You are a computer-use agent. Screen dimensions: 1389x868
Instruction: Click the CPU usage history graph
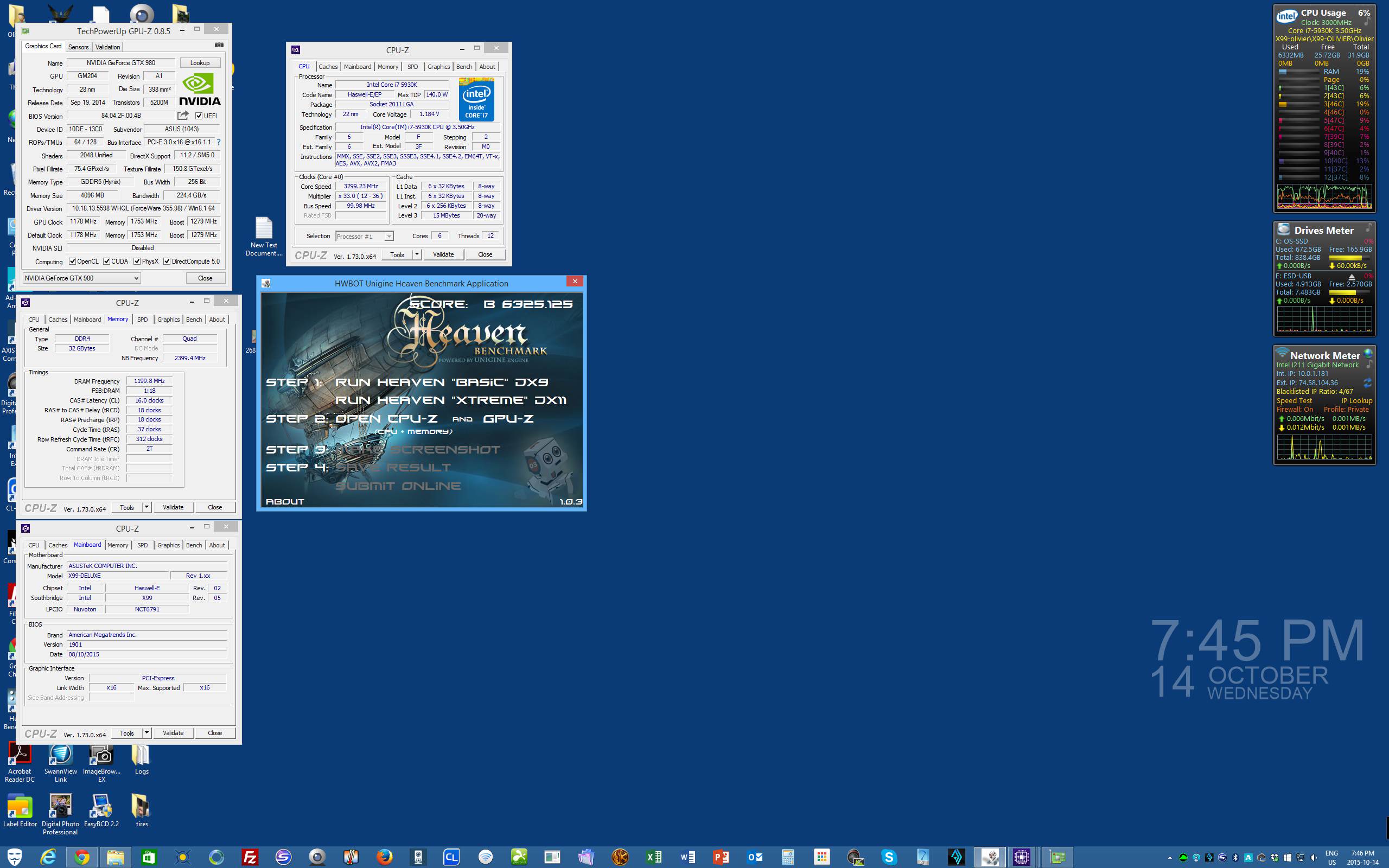coord(1324,196)
